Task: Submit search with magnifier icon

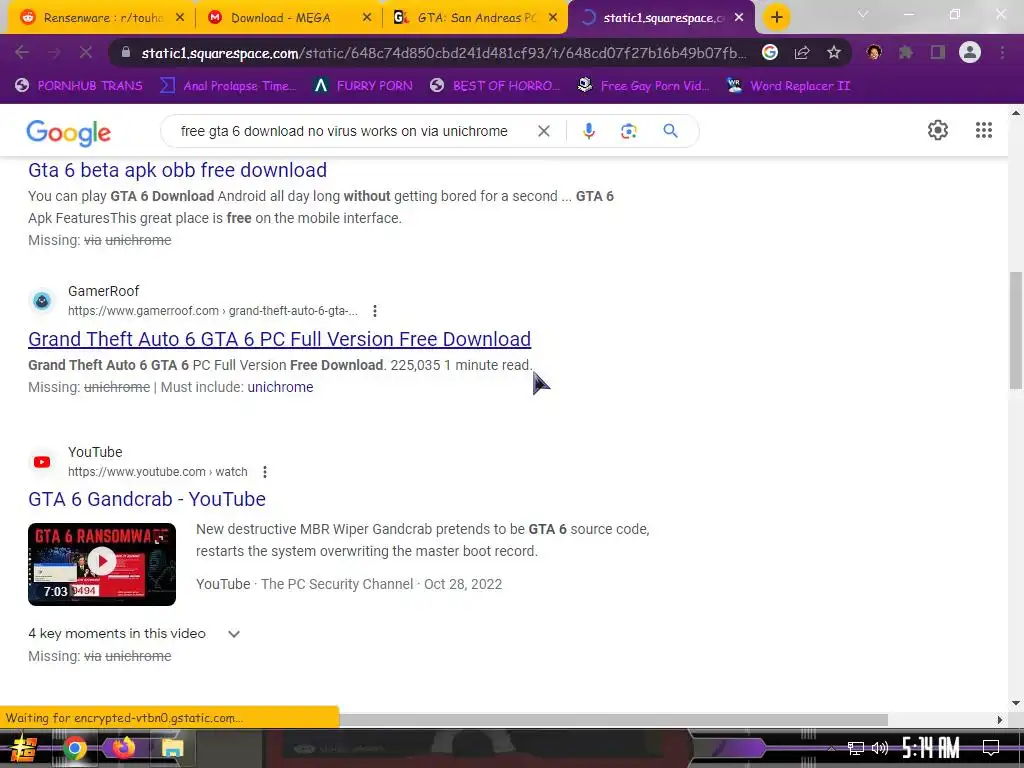Action: 670,131
